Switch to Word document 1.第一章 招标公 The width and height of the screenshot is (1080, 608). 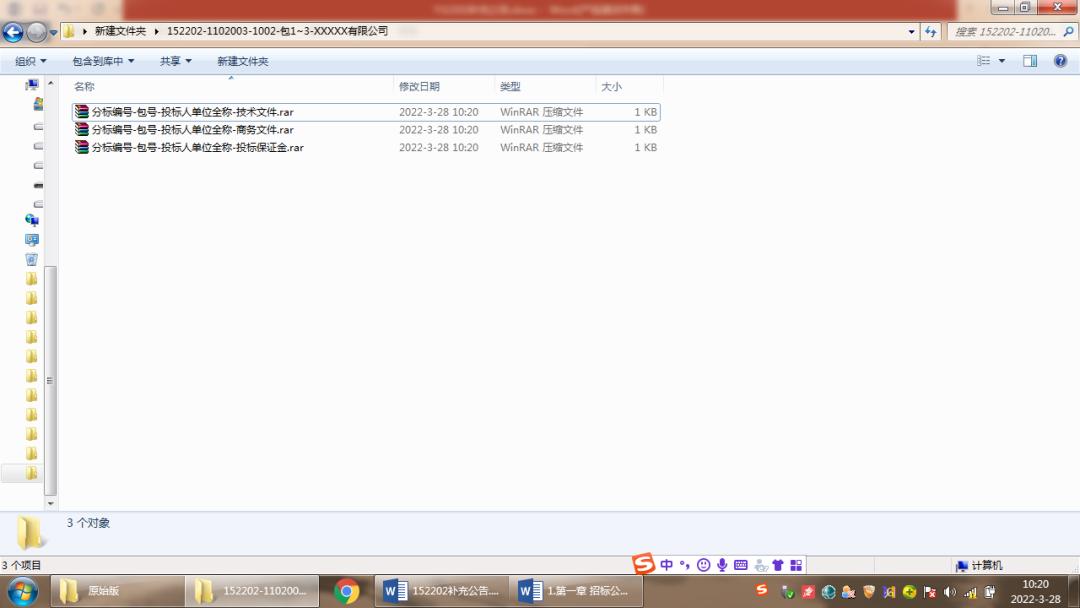tap(577, 591)
